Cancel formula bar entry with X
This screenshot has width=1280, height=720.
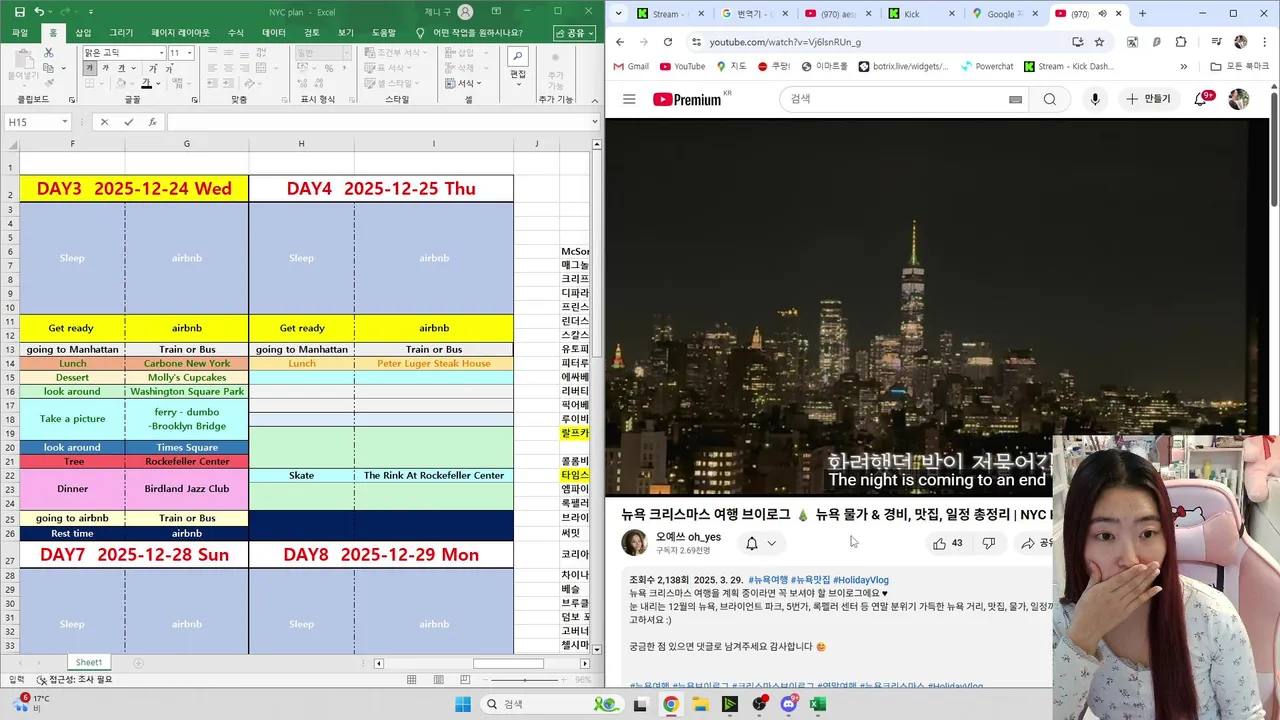(x=104, y=122)
